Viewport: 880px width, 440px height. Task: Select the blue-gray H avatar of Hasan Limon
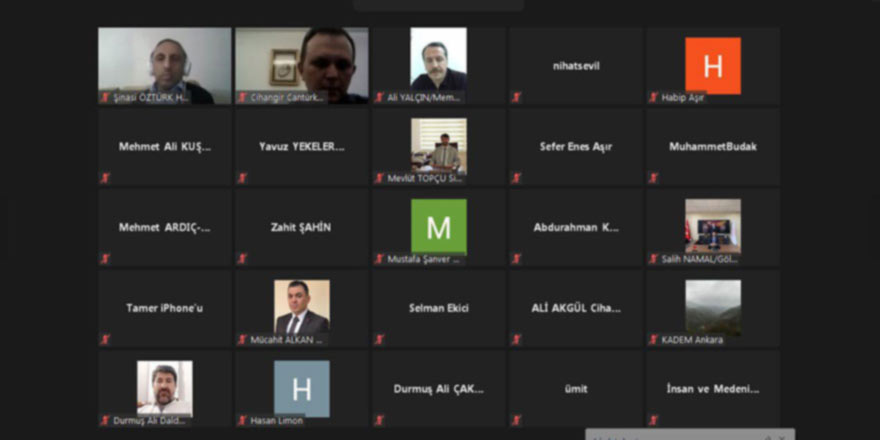click(x=302, y=389)
